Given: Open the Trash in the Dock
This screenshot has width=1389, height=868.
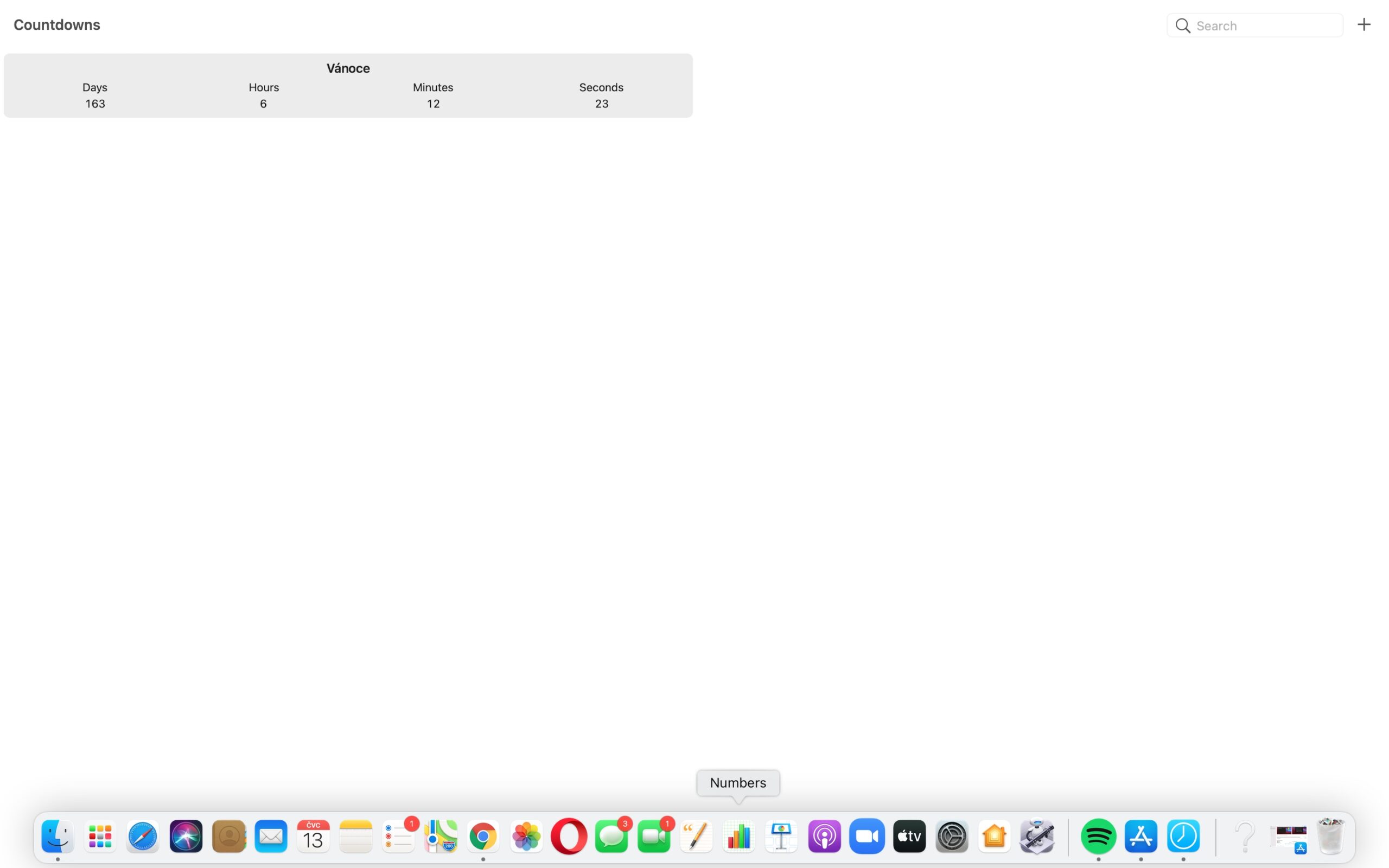Looking at the screenshot, I should pos(1330,837).
